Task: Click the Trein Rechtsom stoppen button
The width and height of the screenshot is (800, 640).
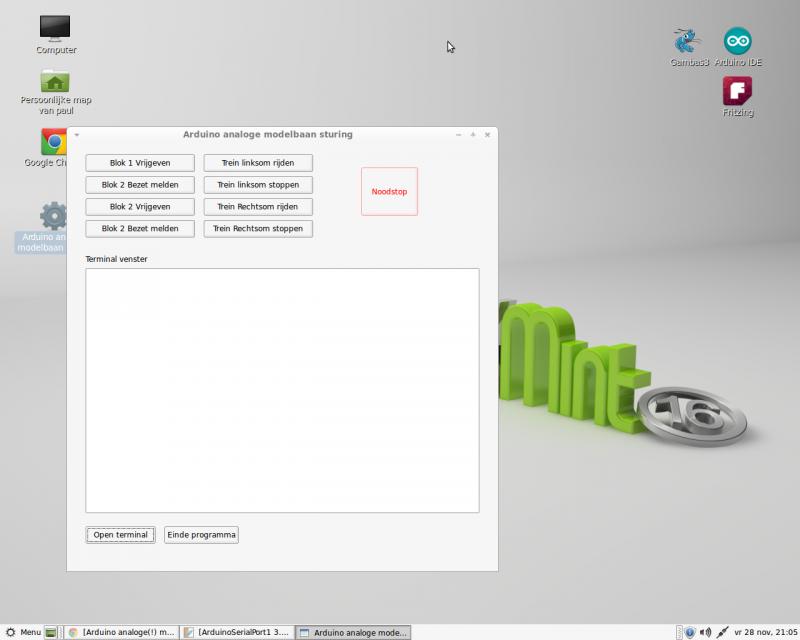Action: pyautogui.click(x=258, y=229)
